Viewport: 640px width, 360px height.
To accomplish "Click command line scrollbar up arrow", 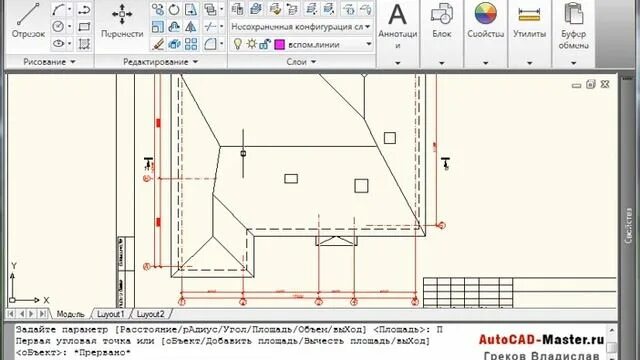I will tap(611, 330).
